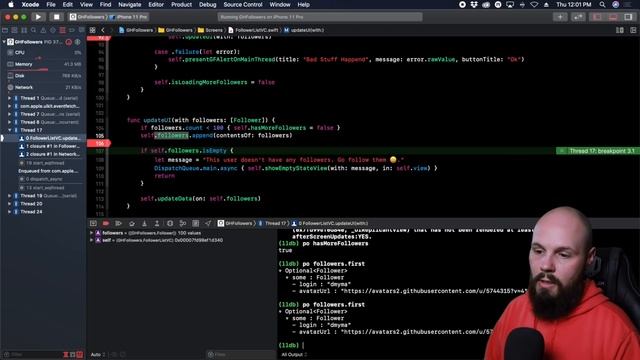Click updateUI(with:) in jump bar

click(x=304, y=30)
